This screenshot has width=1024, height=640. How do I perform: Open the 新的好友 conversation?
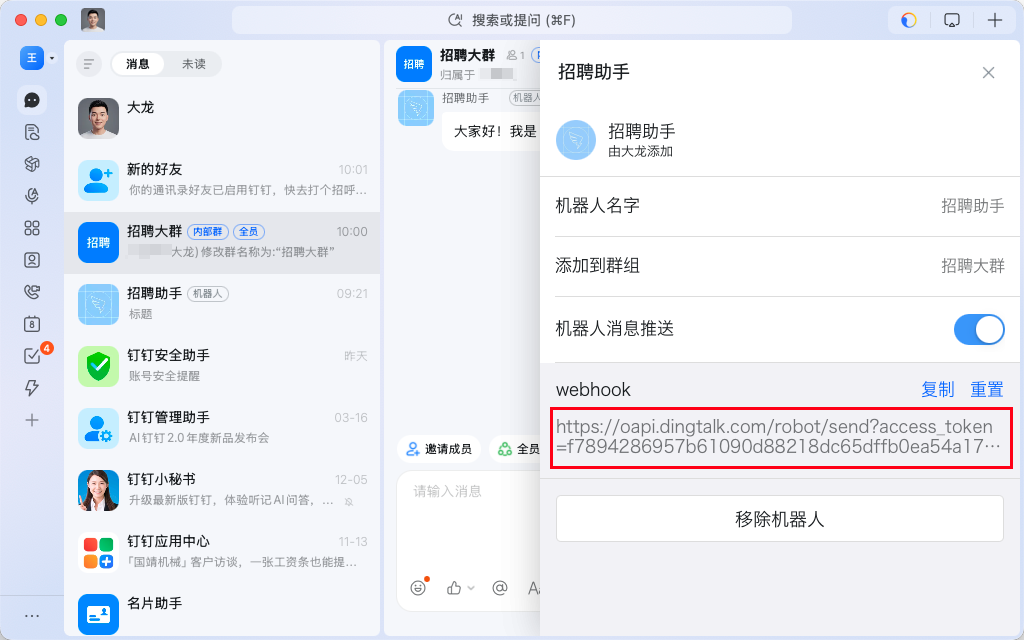click(222, 180)
